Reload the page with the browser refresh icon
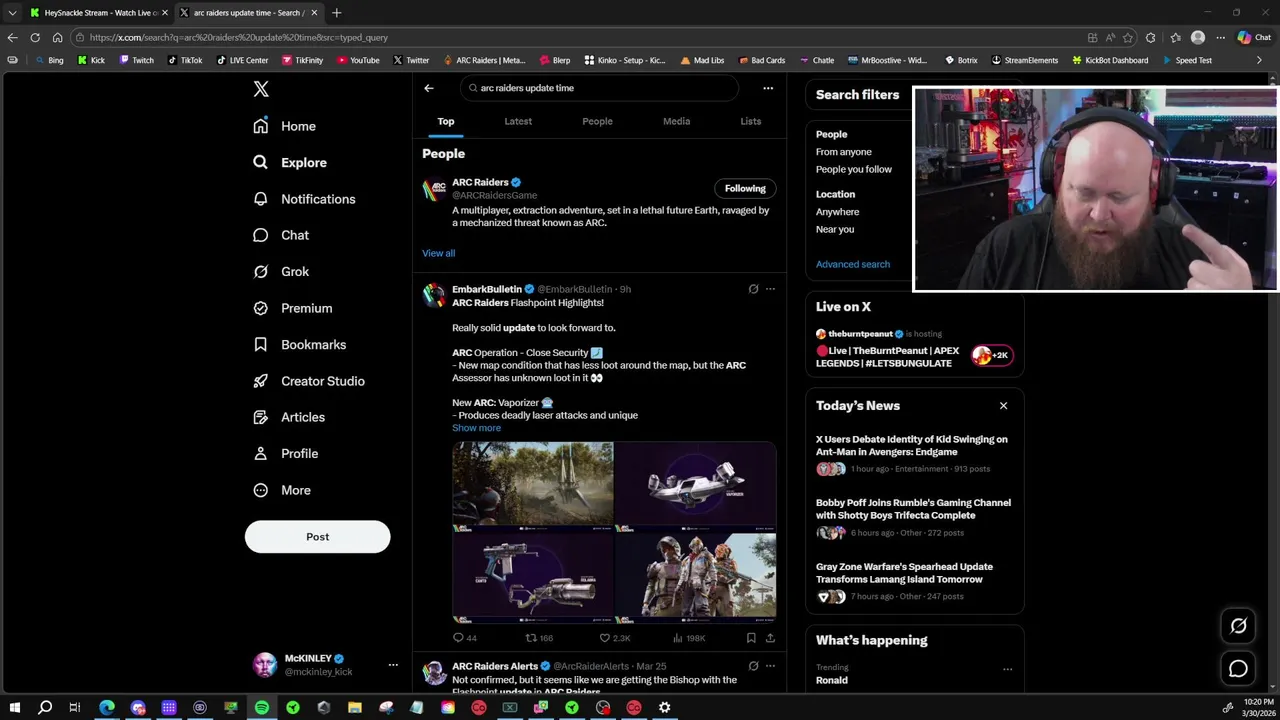This screenshot has height=720, width=1280. coord(35,38)
